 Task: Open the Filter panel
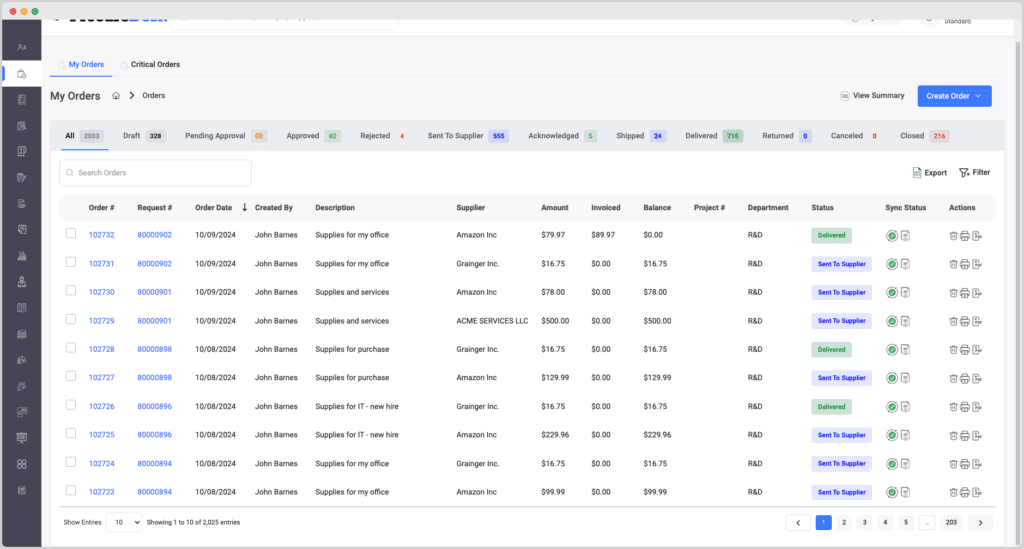[974, 172]
